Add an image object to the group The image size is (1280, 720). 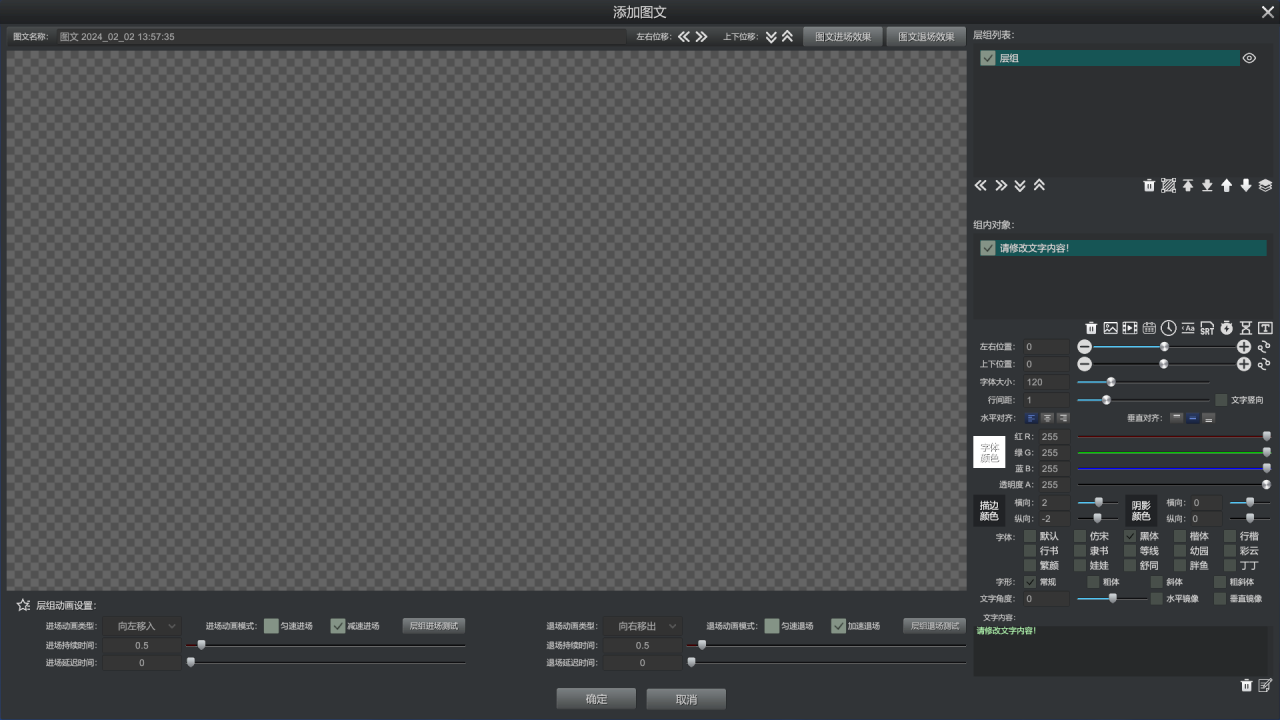[x=1110, y=328]
